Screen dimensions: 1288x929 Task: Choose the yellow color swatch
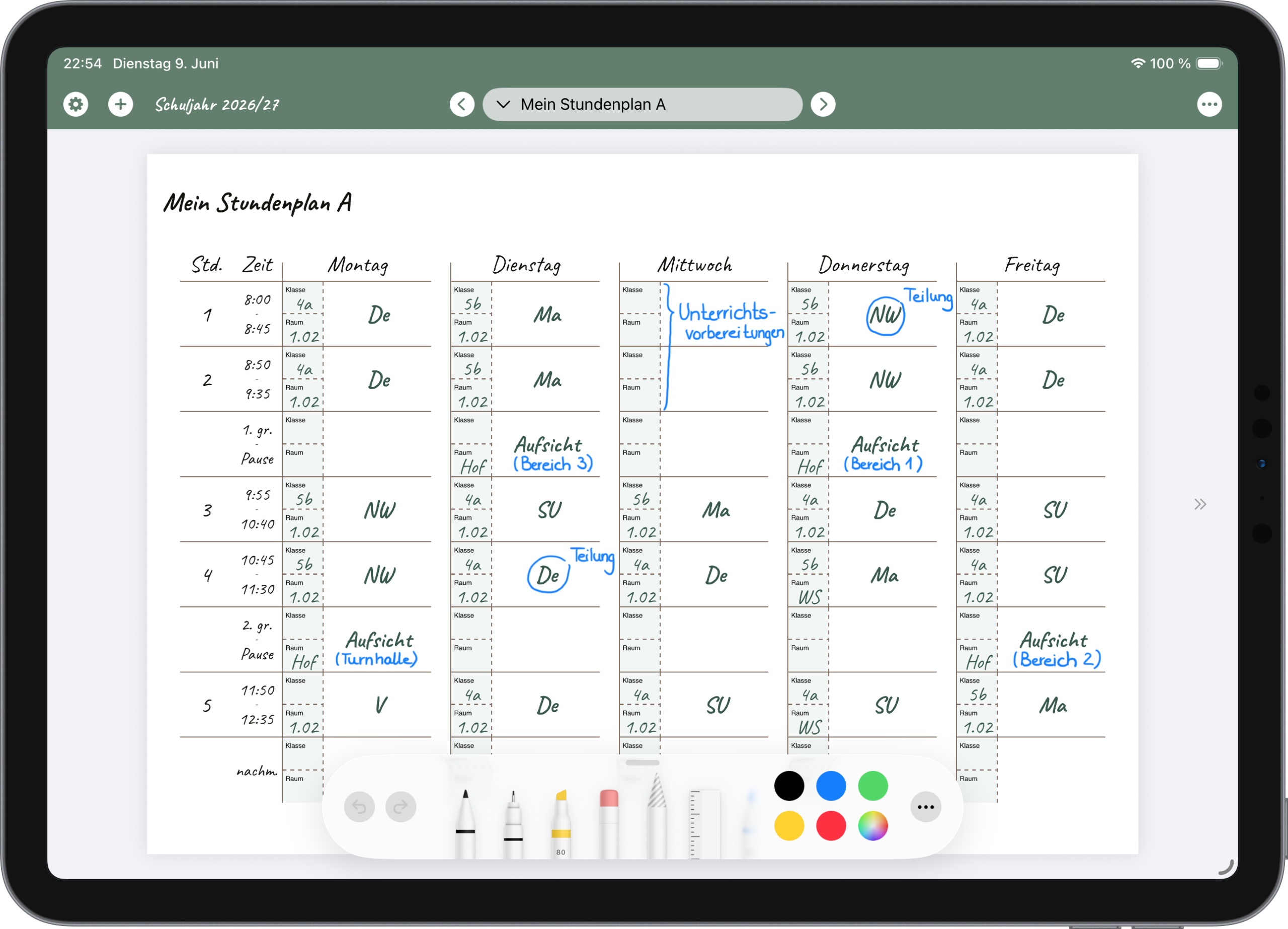(789, 826)
